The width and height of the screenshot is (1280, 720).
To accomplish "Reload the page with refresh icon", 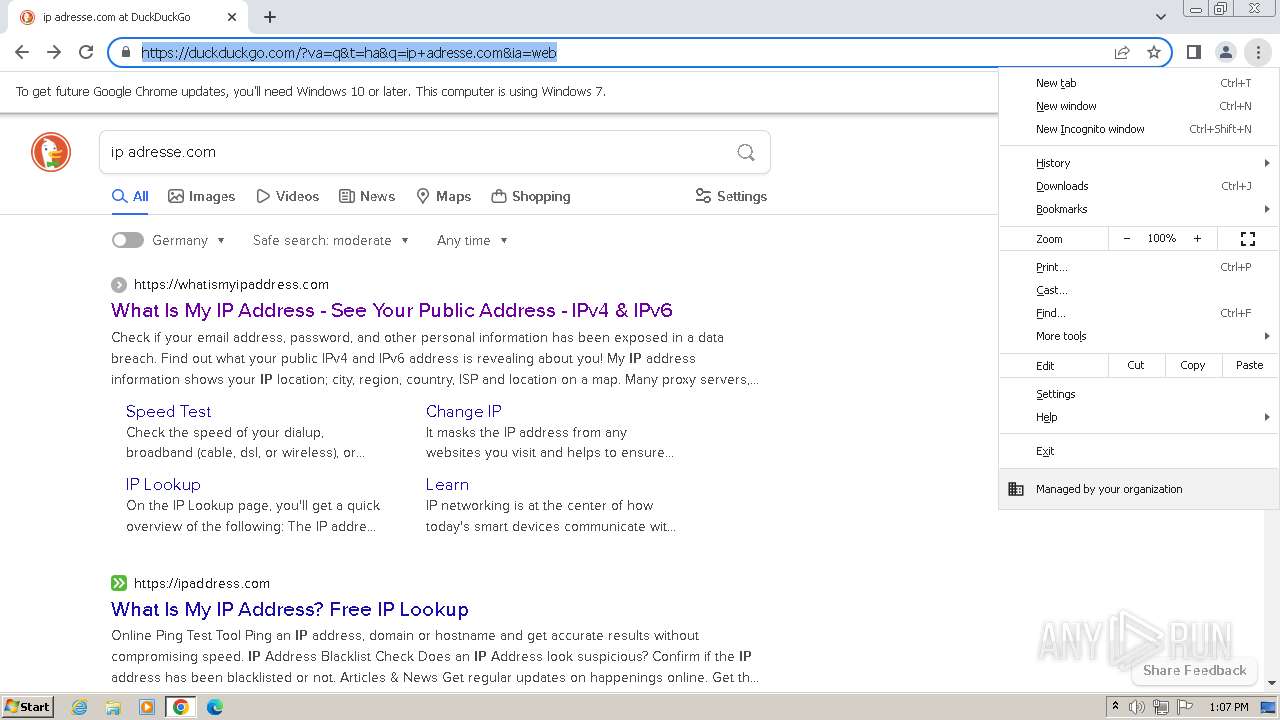I will (x=86, y=52).
